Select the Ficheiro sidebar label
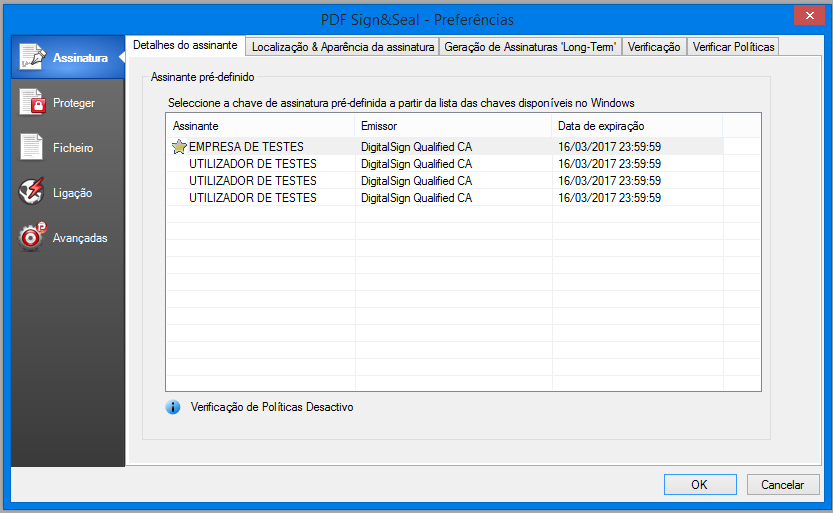Image resolution: width=833 pixels, height=513 pixels. pyautogui.click(x=73, y=148)
